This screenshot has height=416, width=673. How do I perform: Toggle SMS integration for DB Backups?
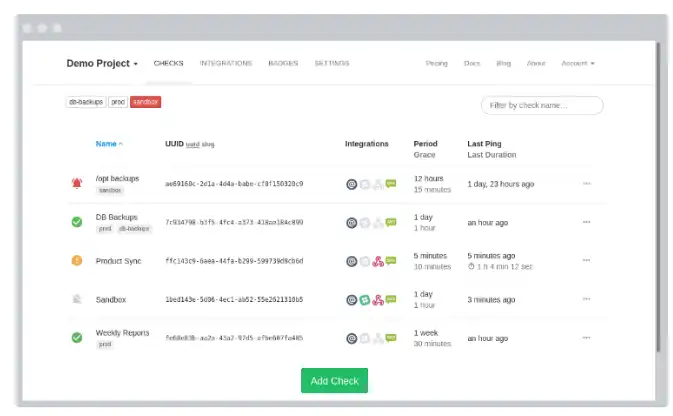click(x=391, y=222)
